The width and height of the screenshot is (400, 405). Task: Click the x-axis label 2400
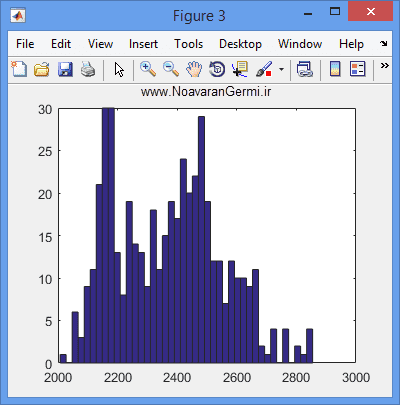click(177, 378)
